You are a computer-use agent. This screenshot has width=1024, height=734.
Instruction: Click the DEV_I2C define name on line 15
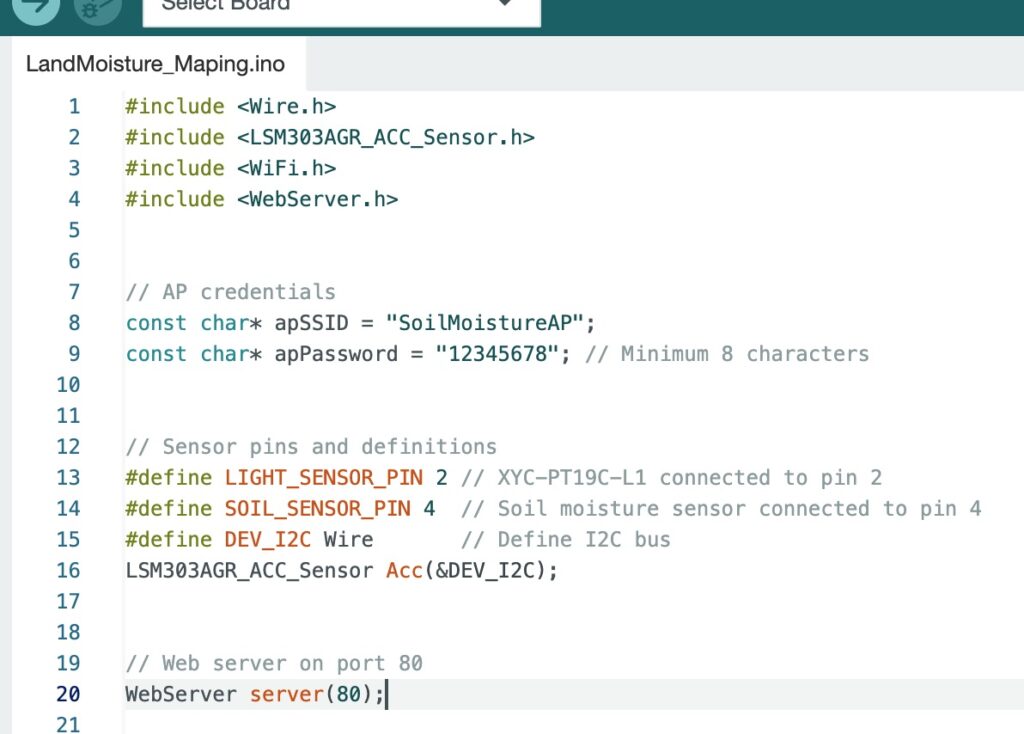click(x=267, y=540)
